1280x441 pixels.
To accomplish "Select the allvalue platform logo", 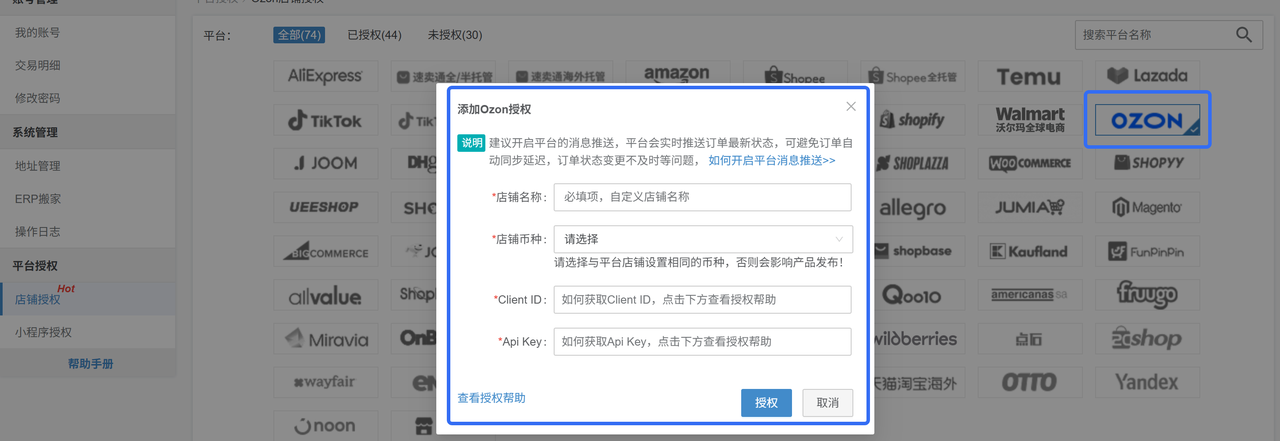I will (x=325, y=296).
